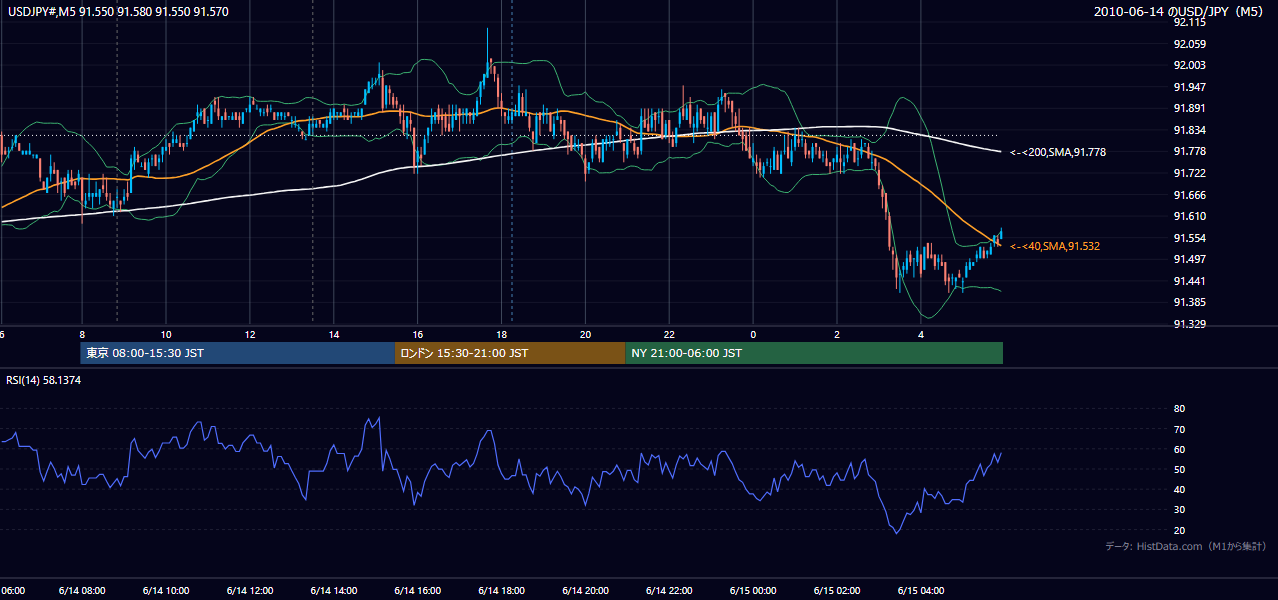Click hour label 10 under the price chart
The width and height of the screenshot is (1278, 600).
click(x=166, y=334)
